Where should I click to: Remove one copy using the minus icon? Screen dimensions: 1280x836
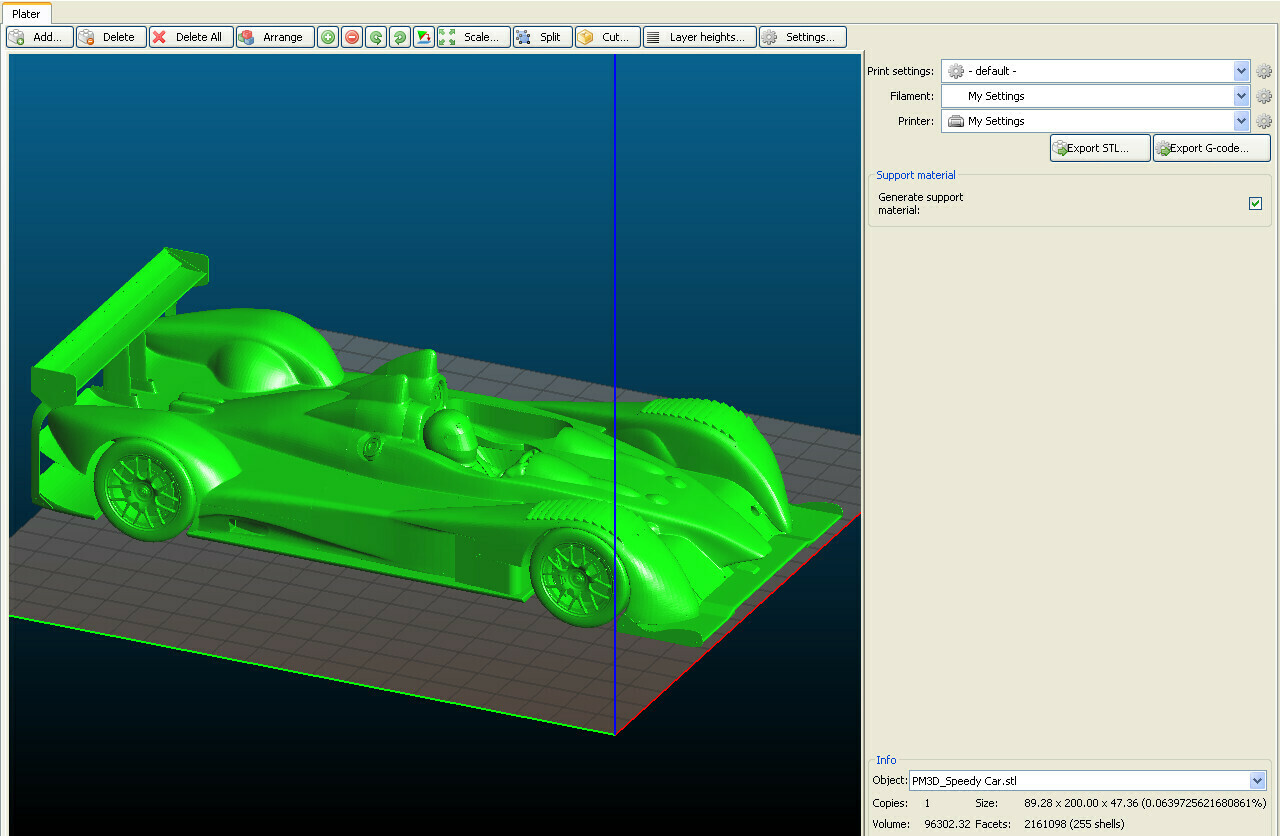click(351, 36)
